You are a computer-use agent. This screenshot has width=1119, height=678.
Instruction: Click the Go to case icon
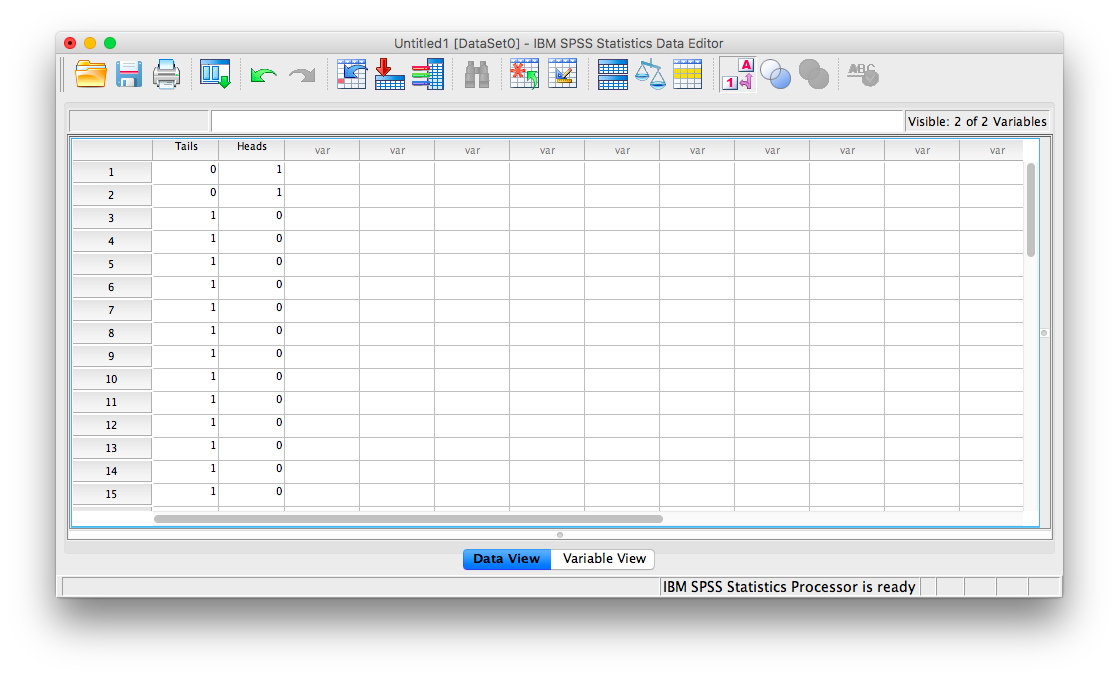click(x=352, y=75)
